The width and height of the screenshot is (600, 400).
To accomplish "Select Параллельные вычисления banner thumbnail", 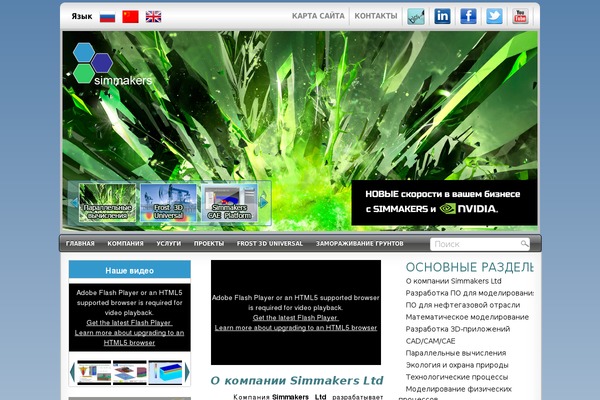I will (x=107, y=202).
